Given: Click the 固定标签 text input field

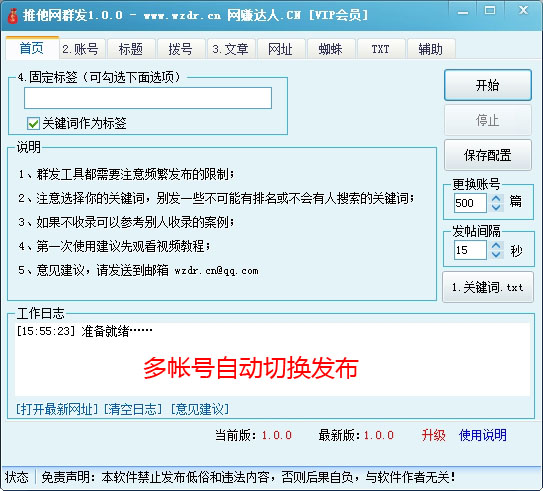Looking at the screenshot, I should point(148,98).
